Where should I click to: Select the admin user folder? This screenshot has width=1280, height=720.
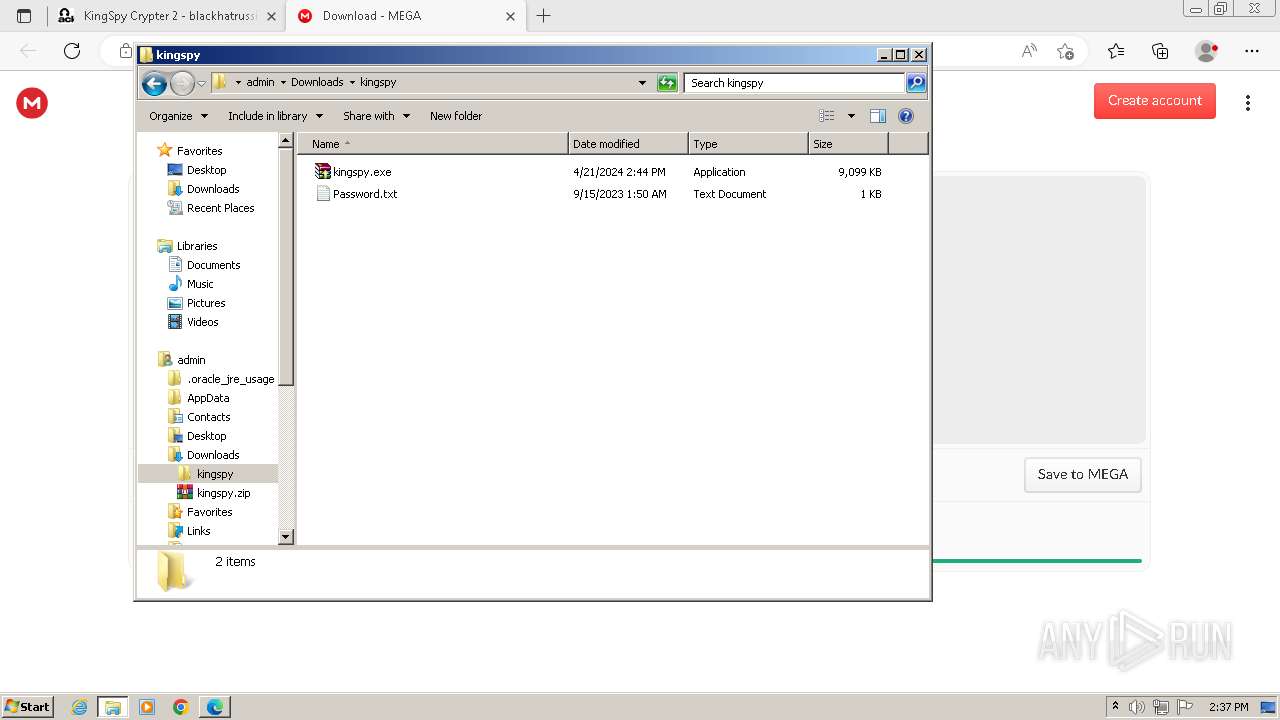pos(191,360)
